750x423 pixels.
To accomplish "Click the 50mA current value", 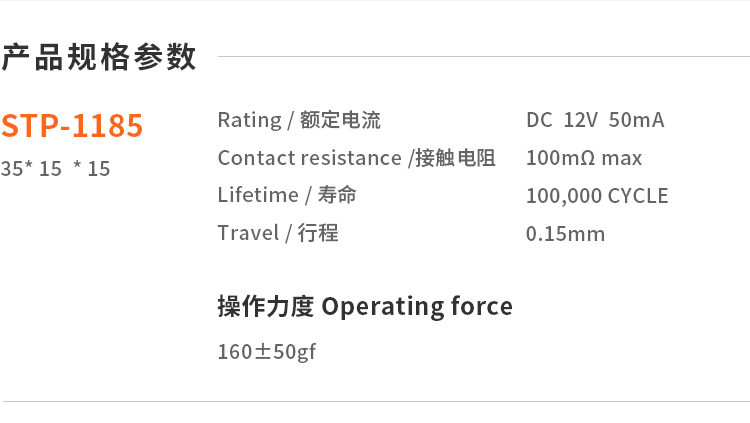I will (x=636, y=121).
